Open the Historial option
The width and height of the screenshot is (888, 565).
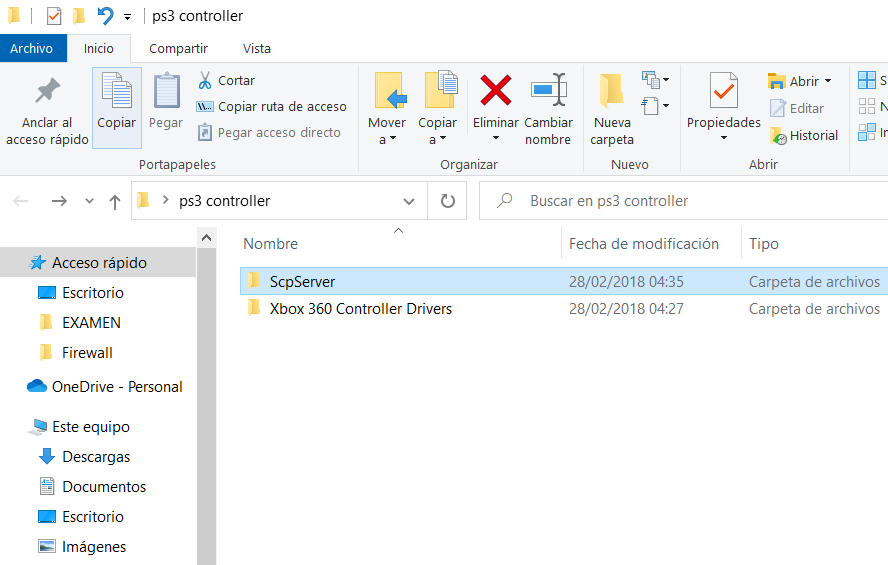tap(803, 135)
